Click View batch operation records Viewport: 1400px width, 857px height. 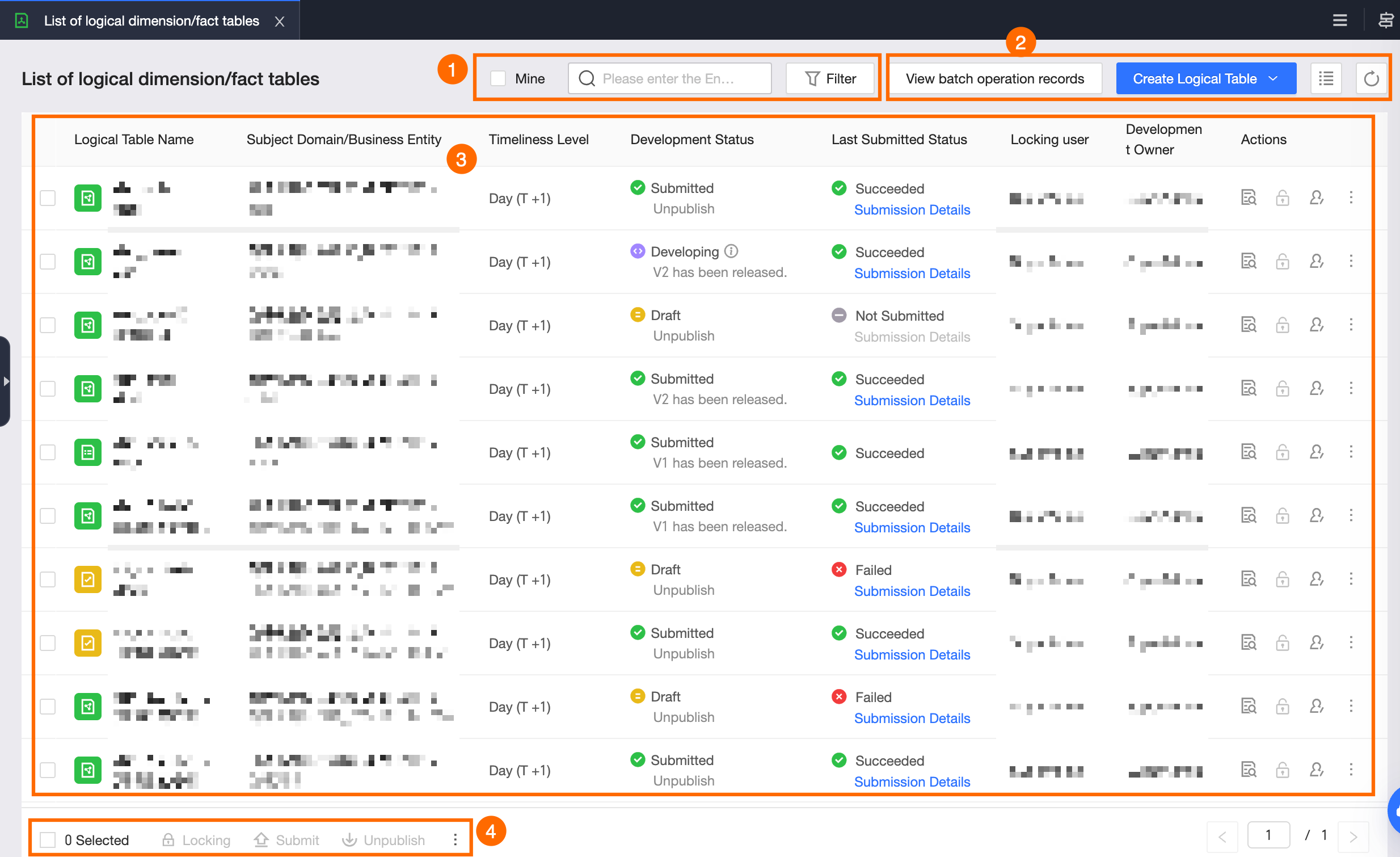click(x=995, y=78)
